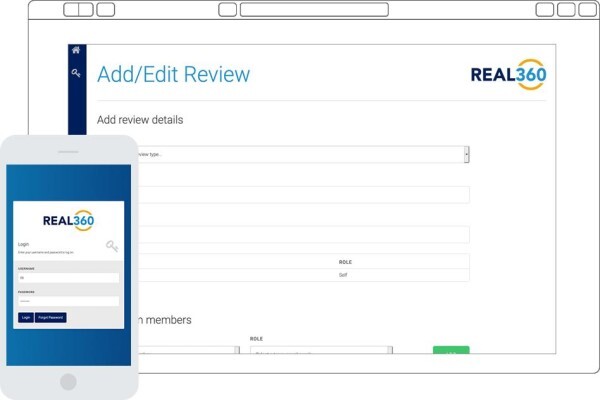Click the phone's Password input field
Image resolution: width=600 pixels, height=400 pixels.
click(x=68, y=301)
